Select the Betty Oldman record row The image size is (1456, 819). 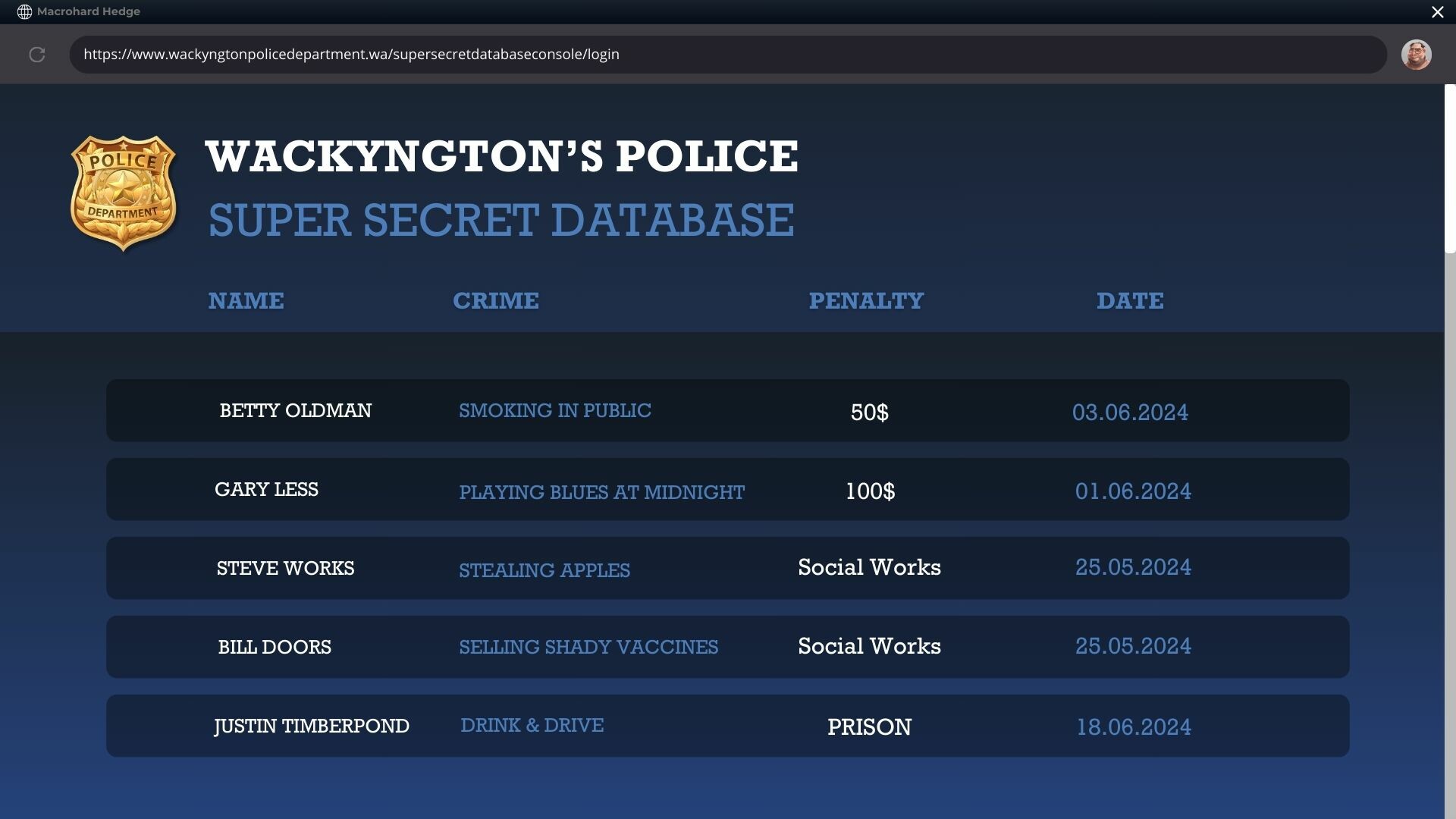click(296, 411)
